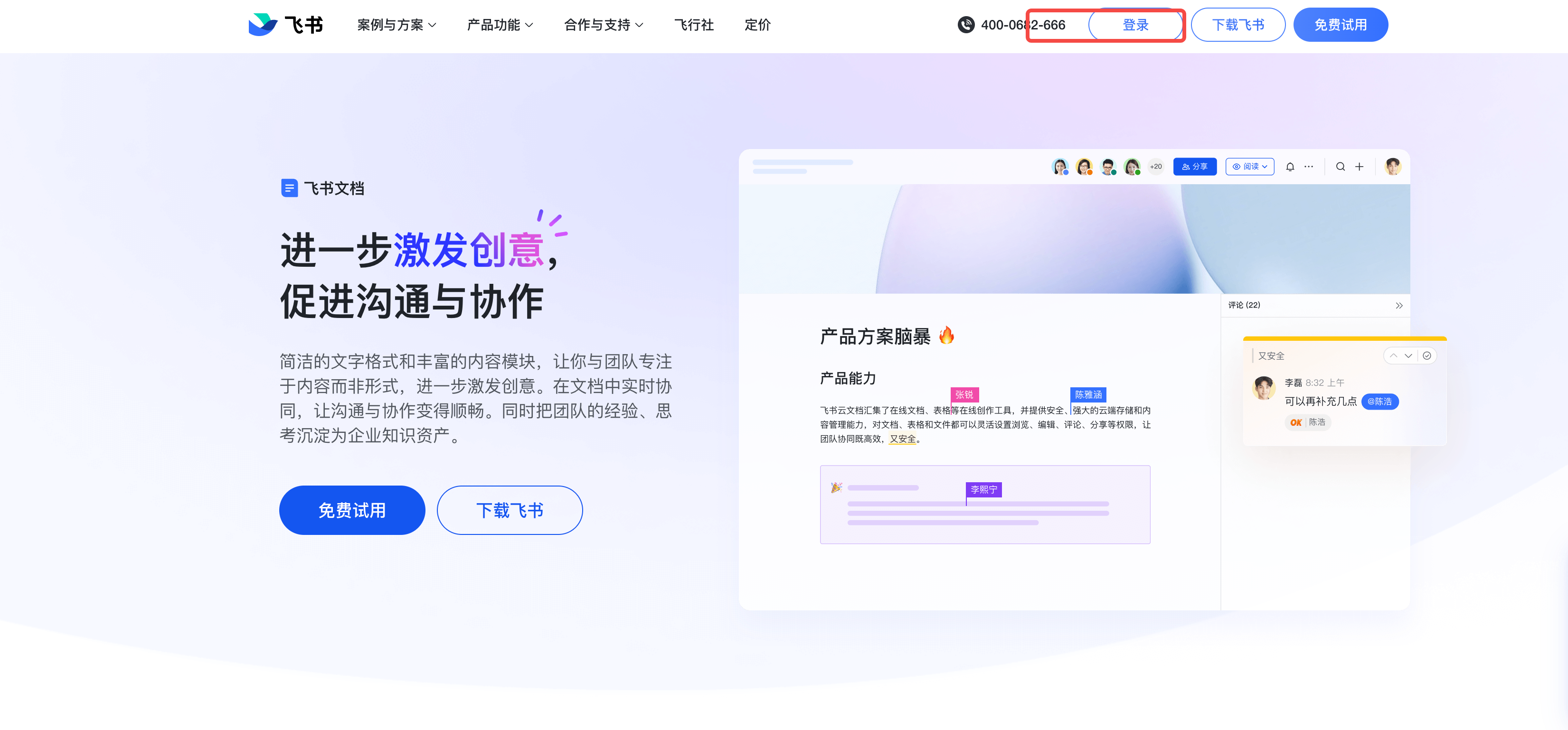Click the OK reaction by 陈浩
The image size is (1568, 730).
(1307, 422)
